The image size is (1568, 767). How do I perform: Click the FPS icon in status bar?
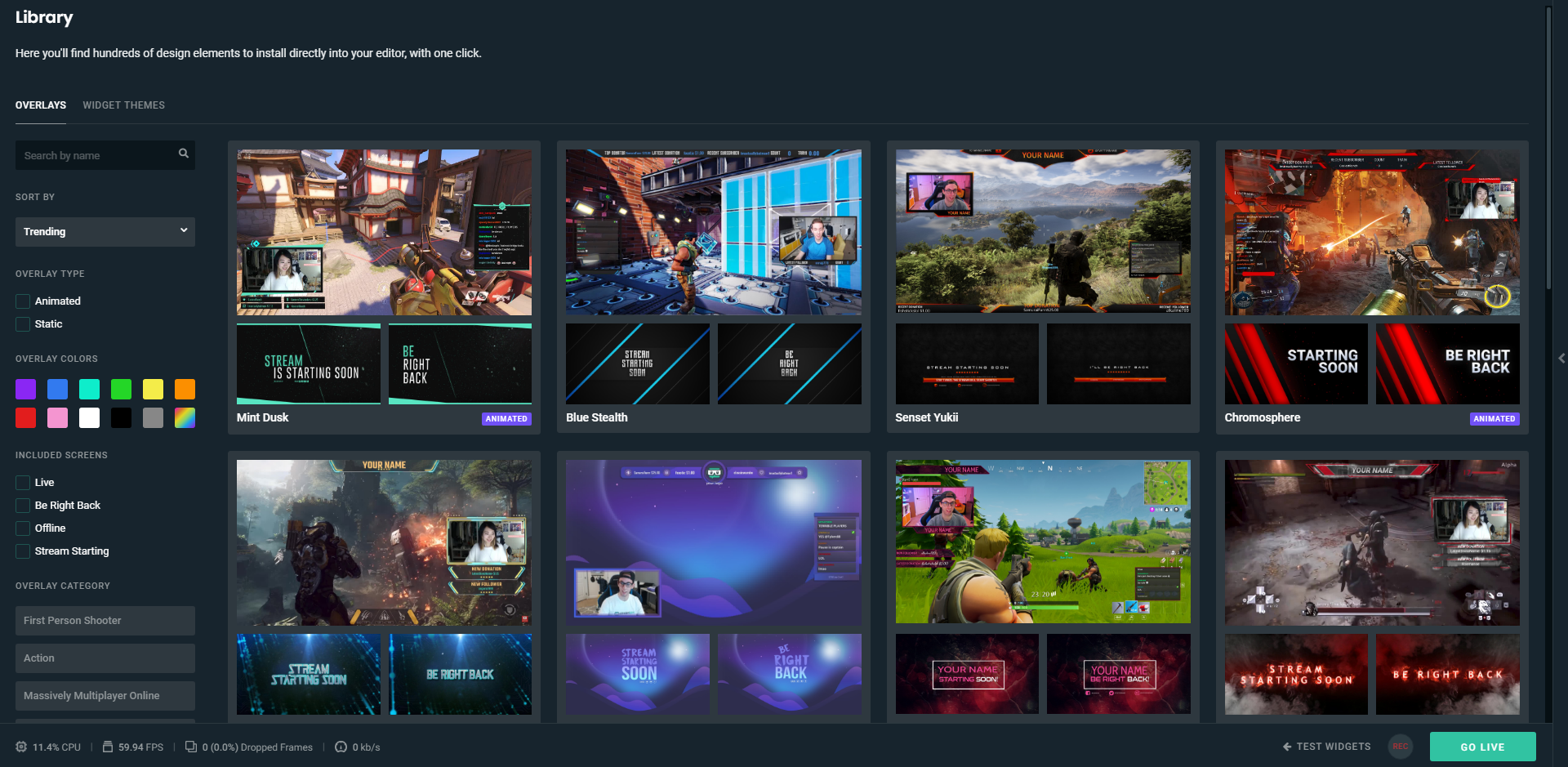coord(107,747)
